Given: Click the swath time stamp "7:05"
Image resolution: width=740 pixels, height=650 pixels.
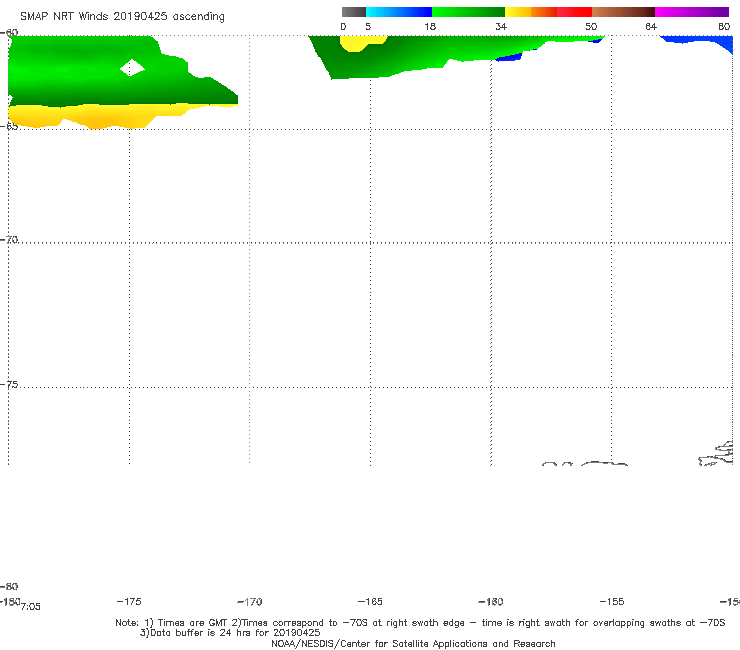Looking at the screenshot, I should (31, 607).
